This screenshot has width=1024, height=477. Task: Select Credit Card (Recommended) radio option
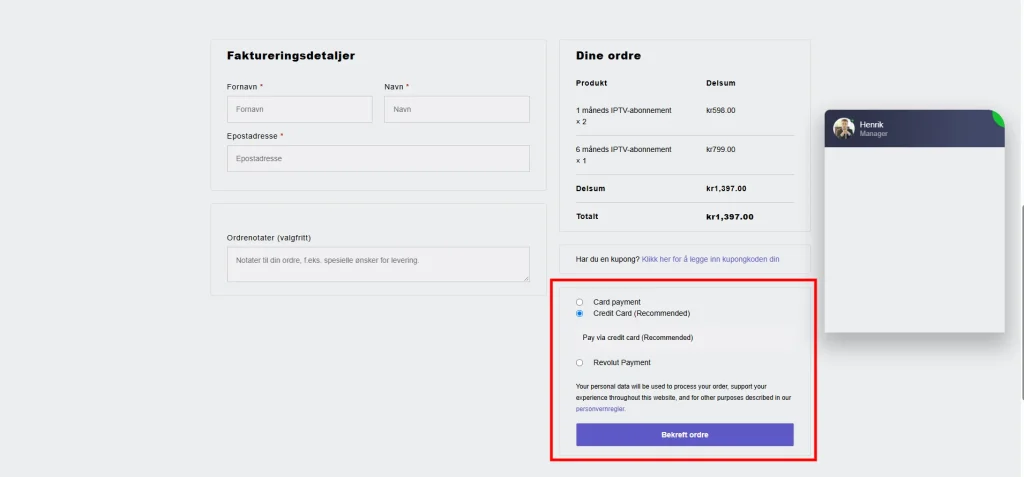coord(579,313)
